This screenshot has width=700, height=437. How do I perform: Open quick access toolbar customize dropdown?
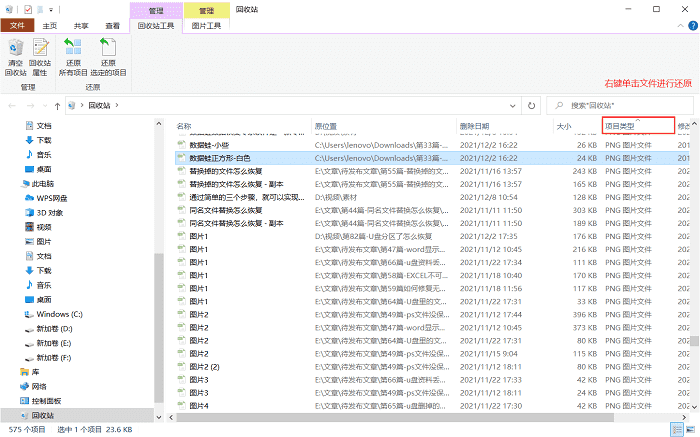pos(51,9)
